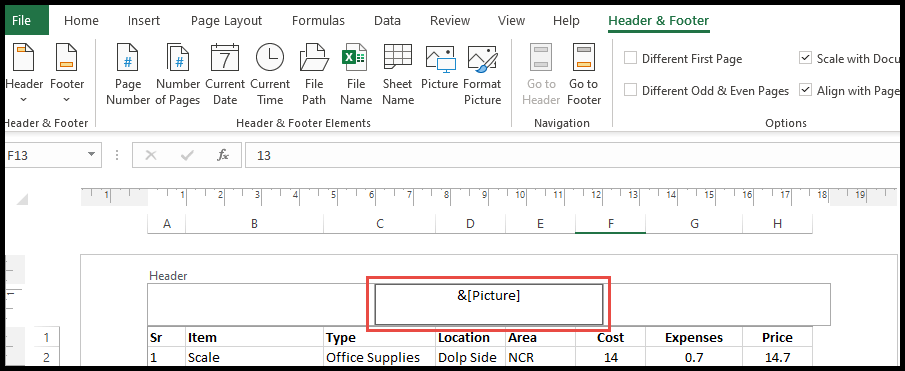Enable Different First Page checkbox
905x371 pixels.
click(x=631, y=58)
